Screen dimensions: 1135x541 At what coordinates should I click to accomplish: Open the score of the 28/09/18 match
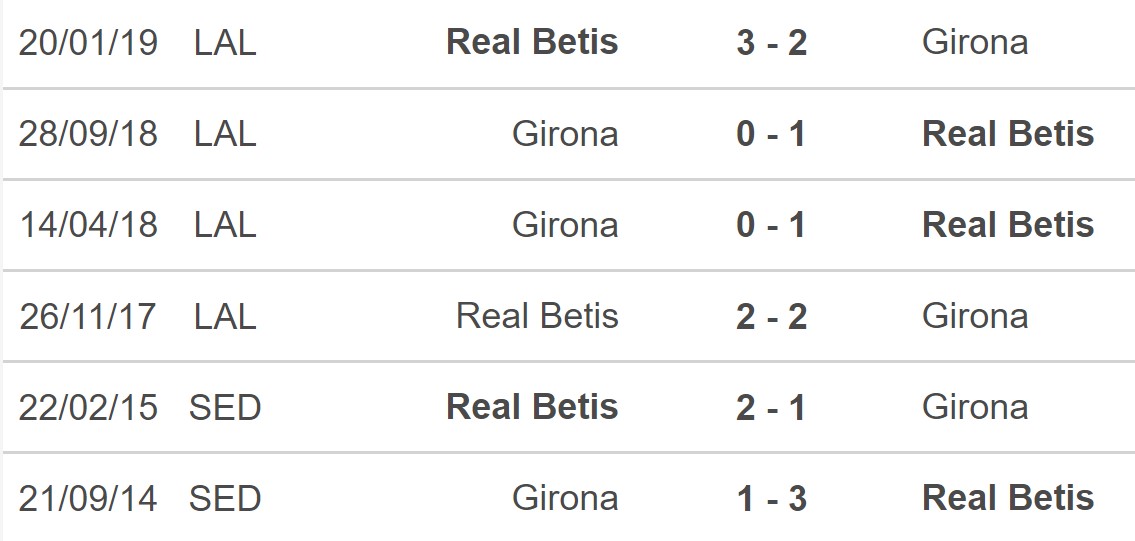[771, 134]
